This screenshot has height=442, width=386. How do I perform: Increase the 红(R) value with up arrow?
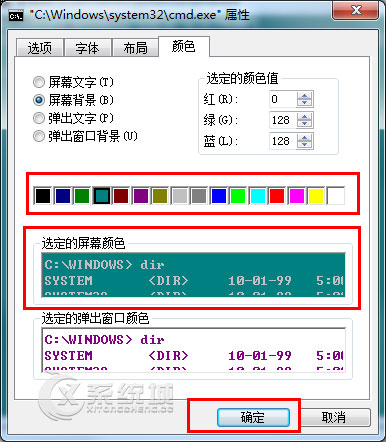(305, 96)
